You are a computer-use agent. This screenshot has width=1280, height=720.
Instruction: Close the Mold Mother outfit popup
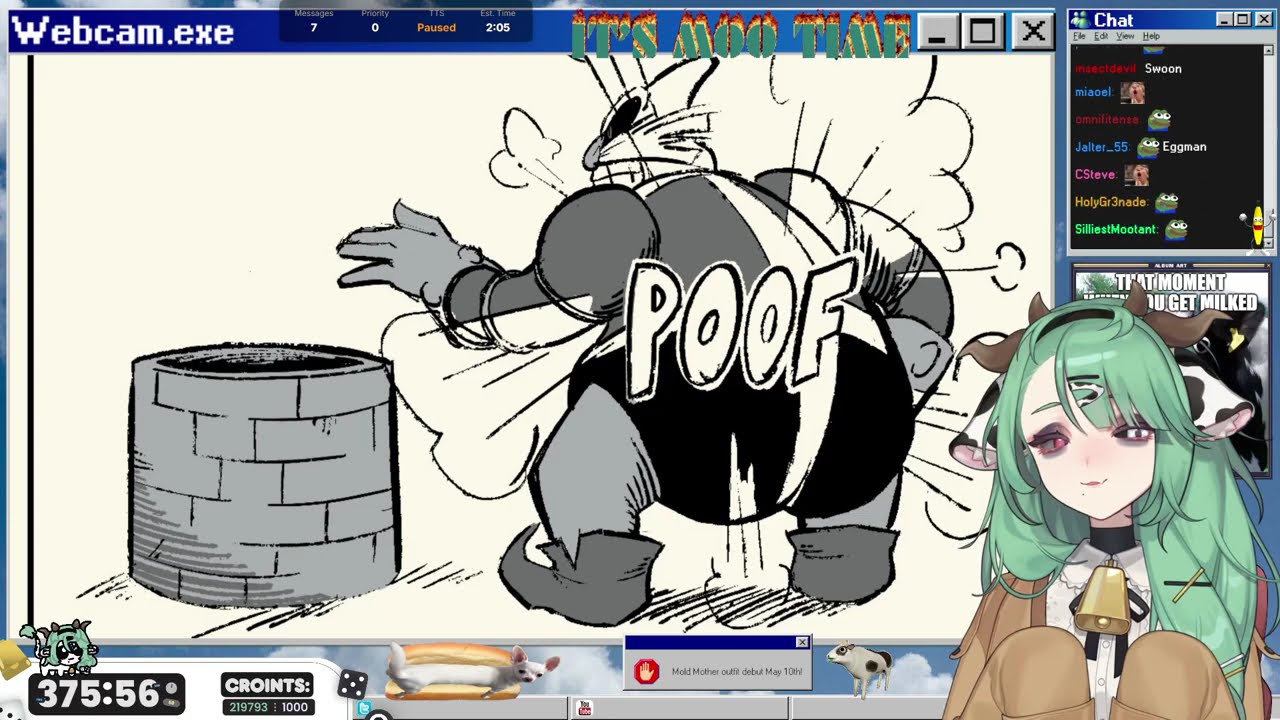pos(801,642)
